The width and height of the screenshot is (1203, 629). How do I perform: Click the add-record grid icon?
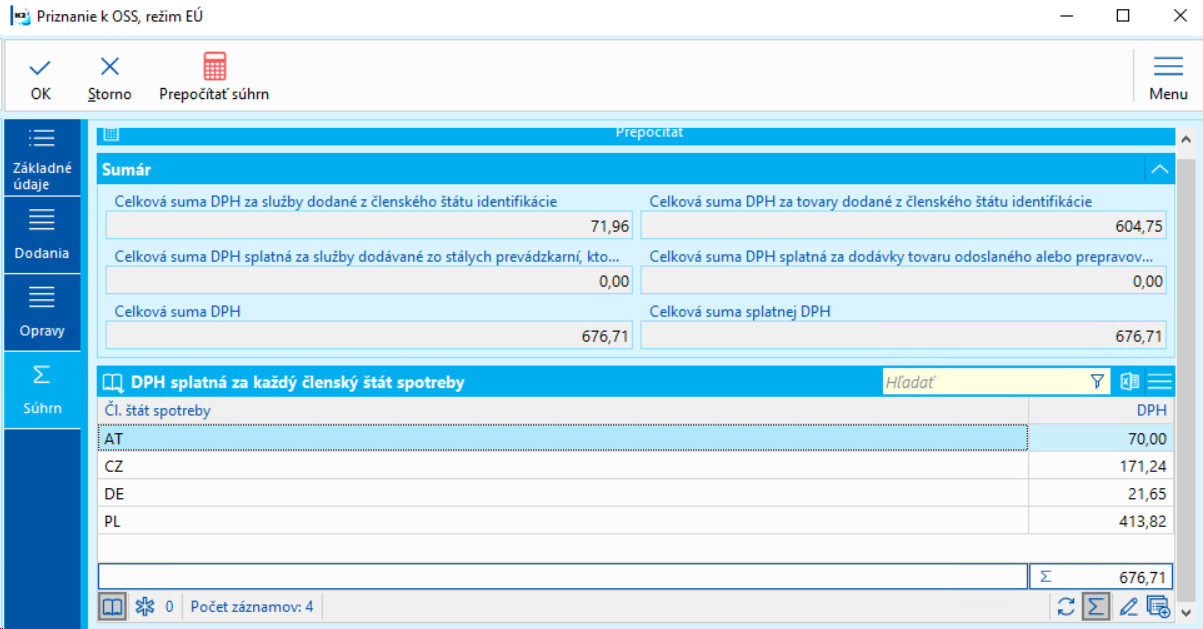[x=1159, y=606]
